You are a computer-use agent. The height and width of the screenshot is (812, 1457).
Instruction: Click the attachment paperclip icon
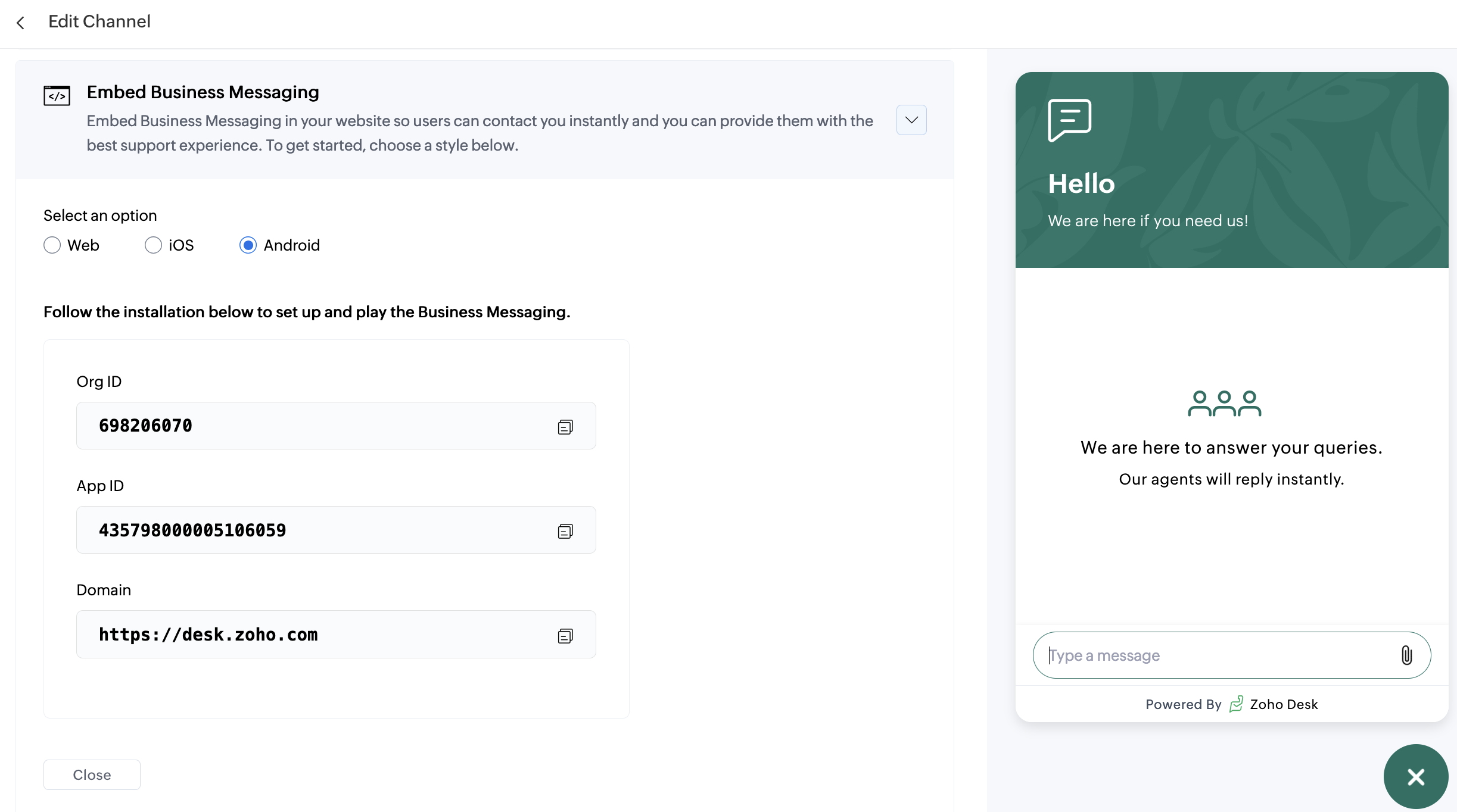(1406, 655)
